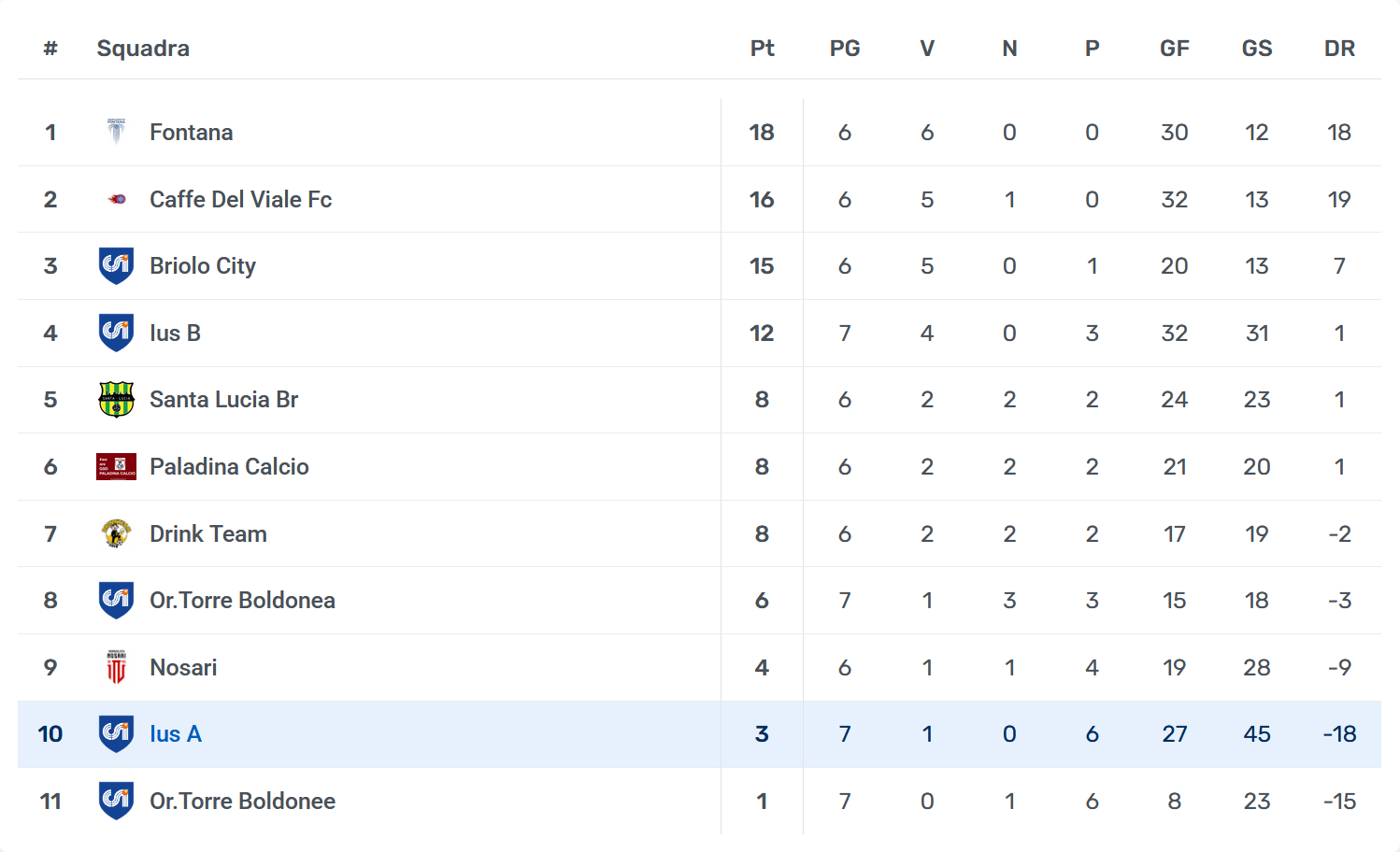Screen dimensions: 1400x852
Task: Click the Nosari team logo
Action: 116,667
